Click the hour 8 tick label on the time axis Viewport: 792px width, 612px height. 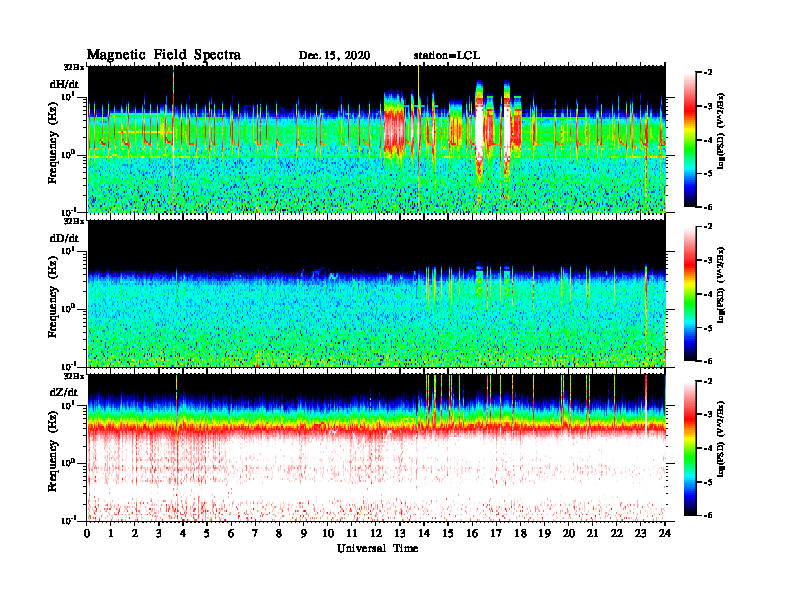click(x=279, y=534)
